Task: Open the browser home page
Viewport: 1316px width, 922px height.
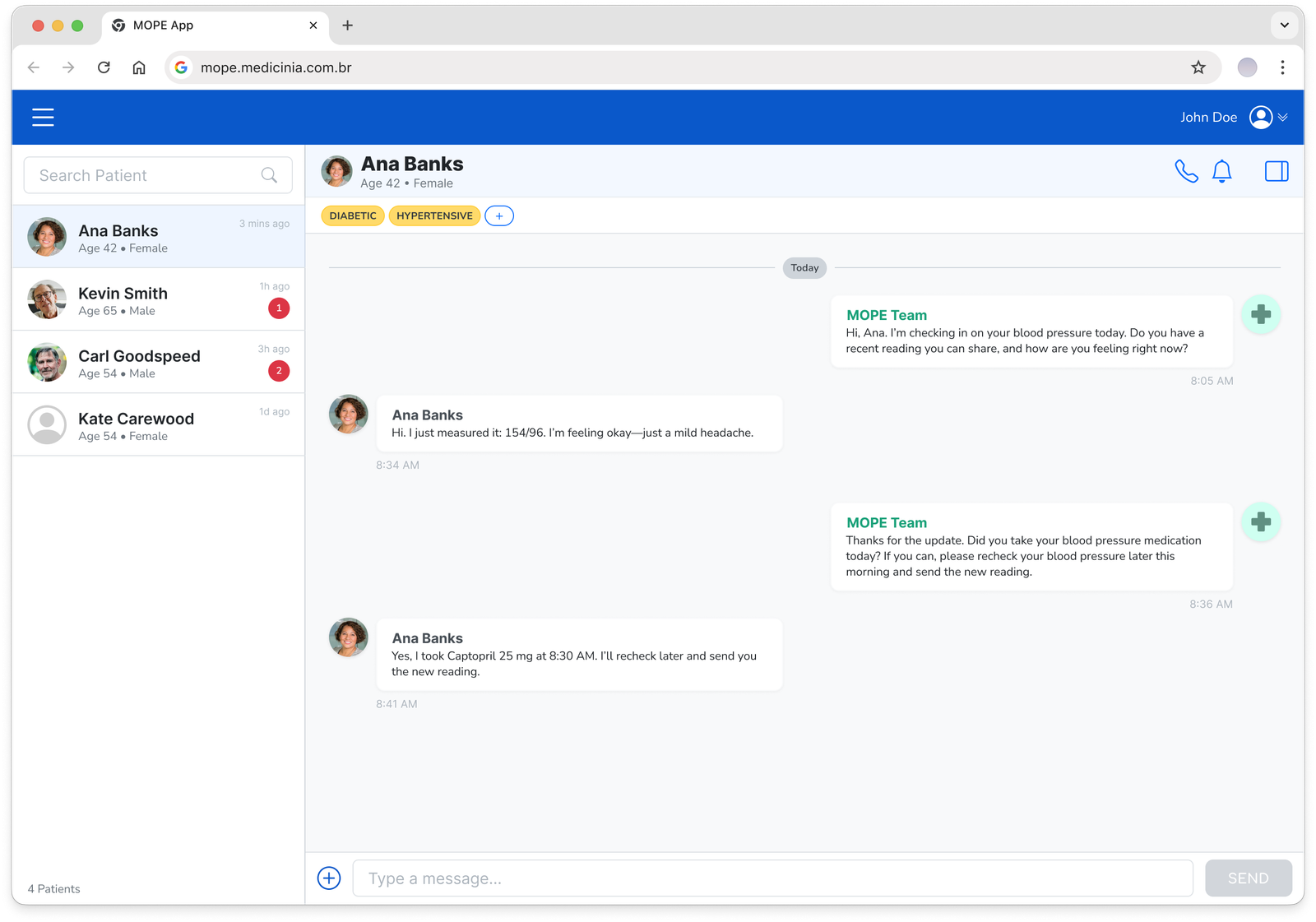Action: tap(139, 67)
